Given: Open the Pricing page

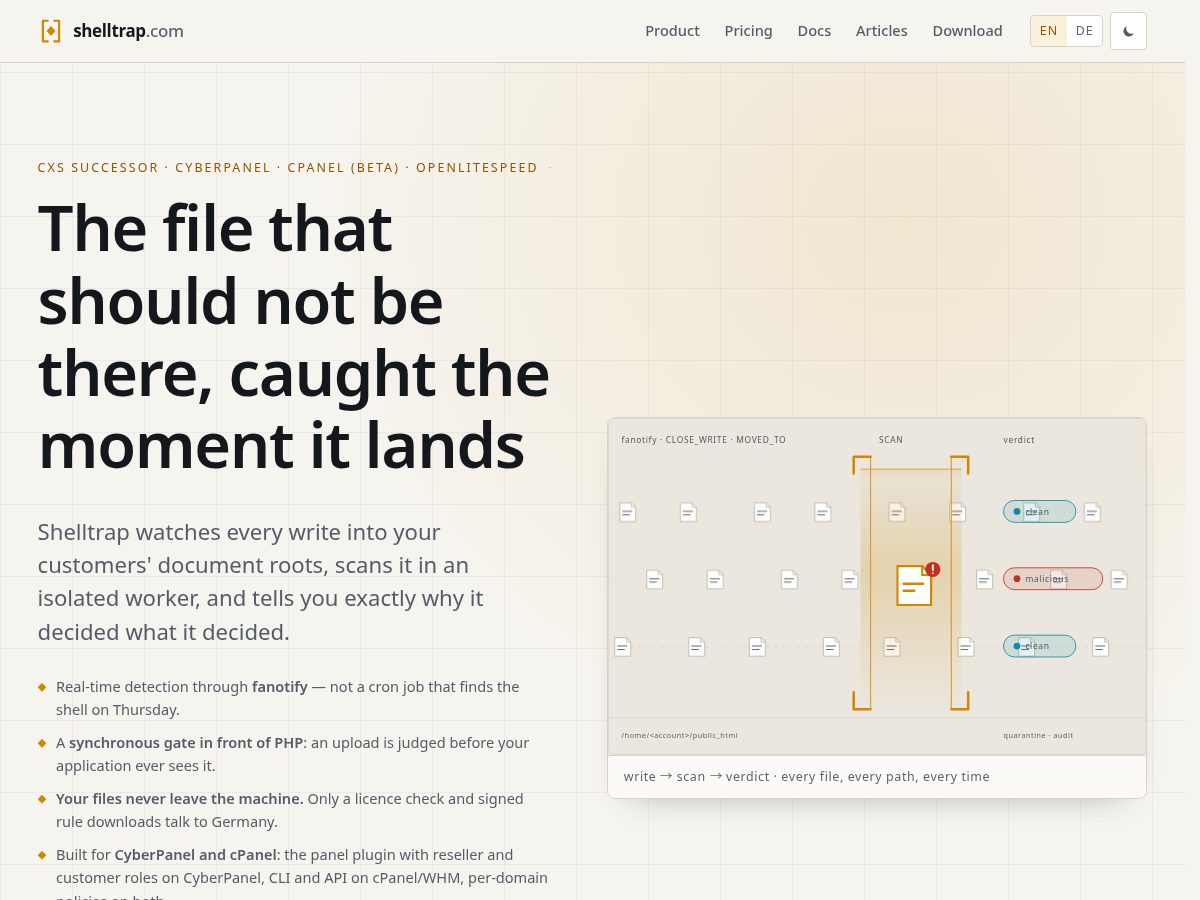Looking at the screenshot, I should point(748,31).
